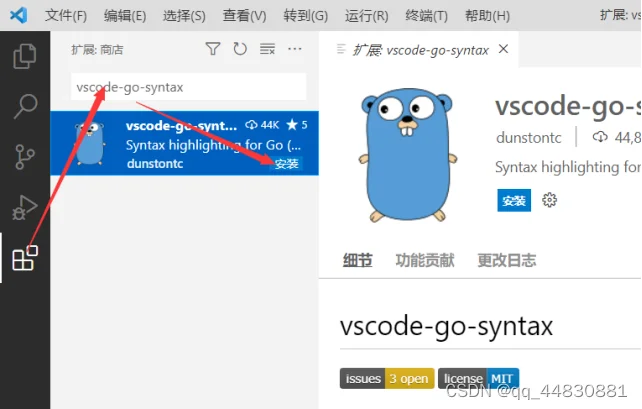Click the Syntax highlighting description in detail header

point(568,167)
